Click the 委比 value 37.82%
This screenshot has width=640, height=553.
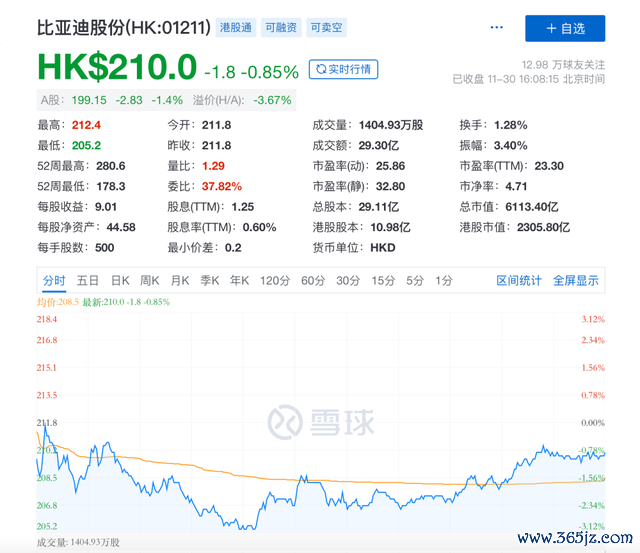(222, 186)
